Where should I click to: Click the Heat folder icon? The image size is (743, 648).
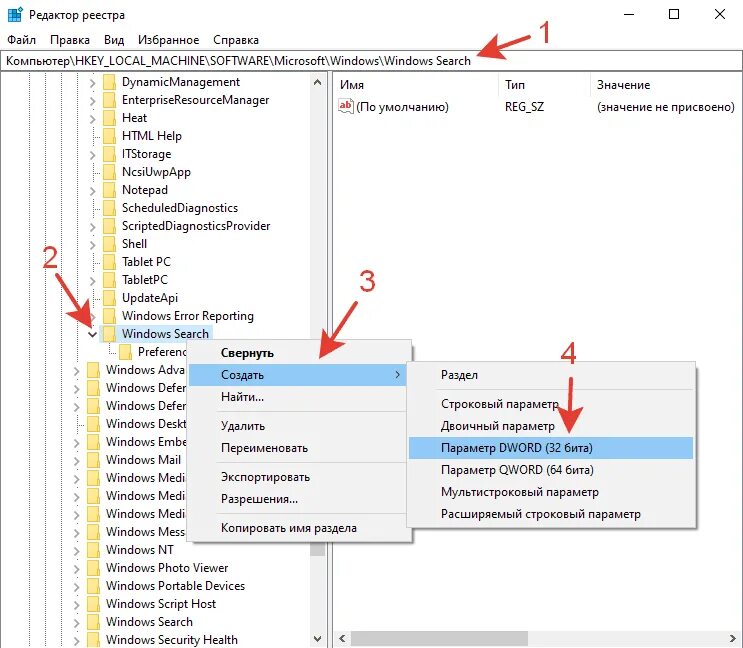point(109,118)
